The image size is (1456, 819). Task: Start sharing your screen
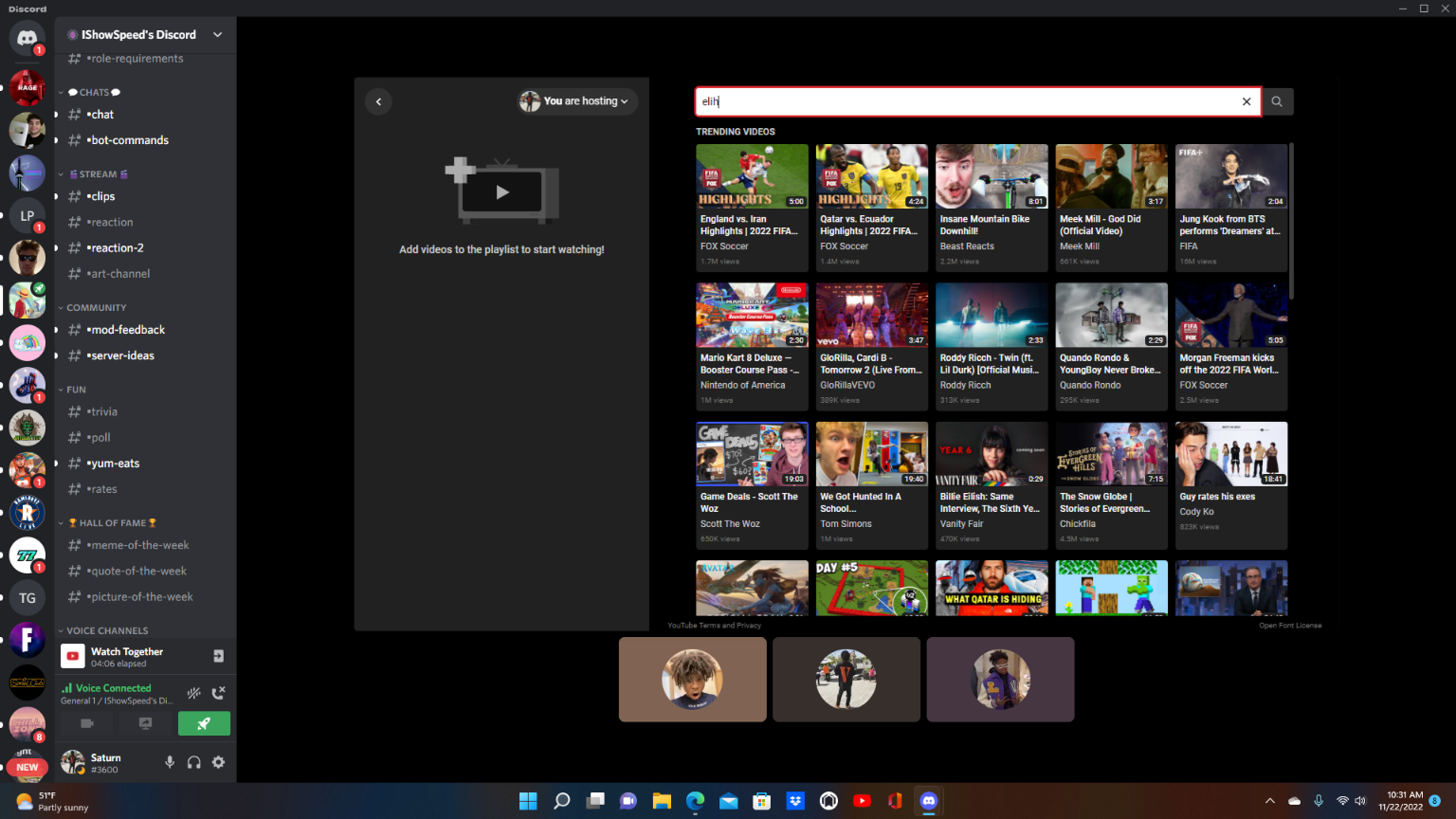[145, 723]
